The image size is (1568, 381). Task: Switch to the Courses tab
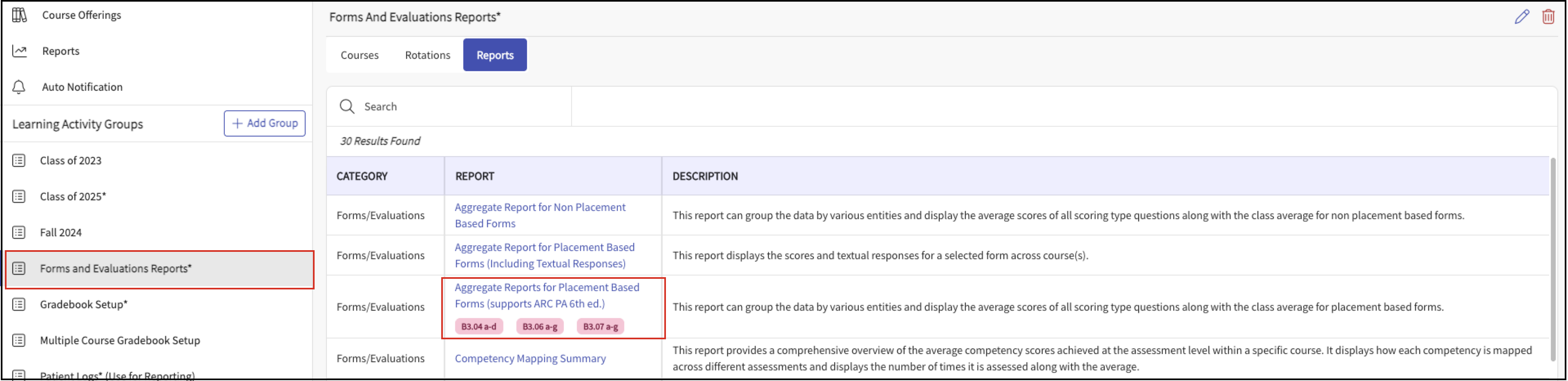[x=359, y=55]
